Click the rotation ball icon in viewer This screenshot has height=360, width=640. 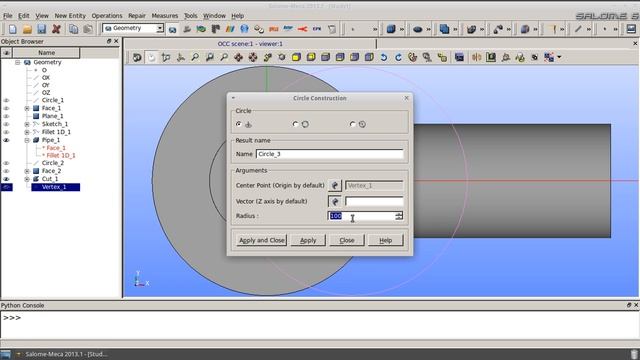282,58
